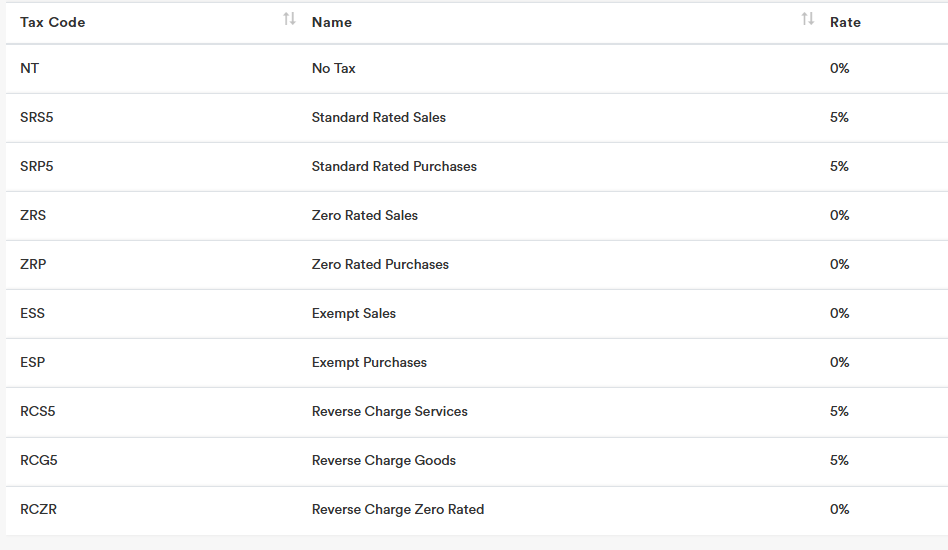Image resolution: width=948 pixels, height=550 pixels.
Task: Click the 0% rate in the Exempt Sales row
Action: click(839, 314)
